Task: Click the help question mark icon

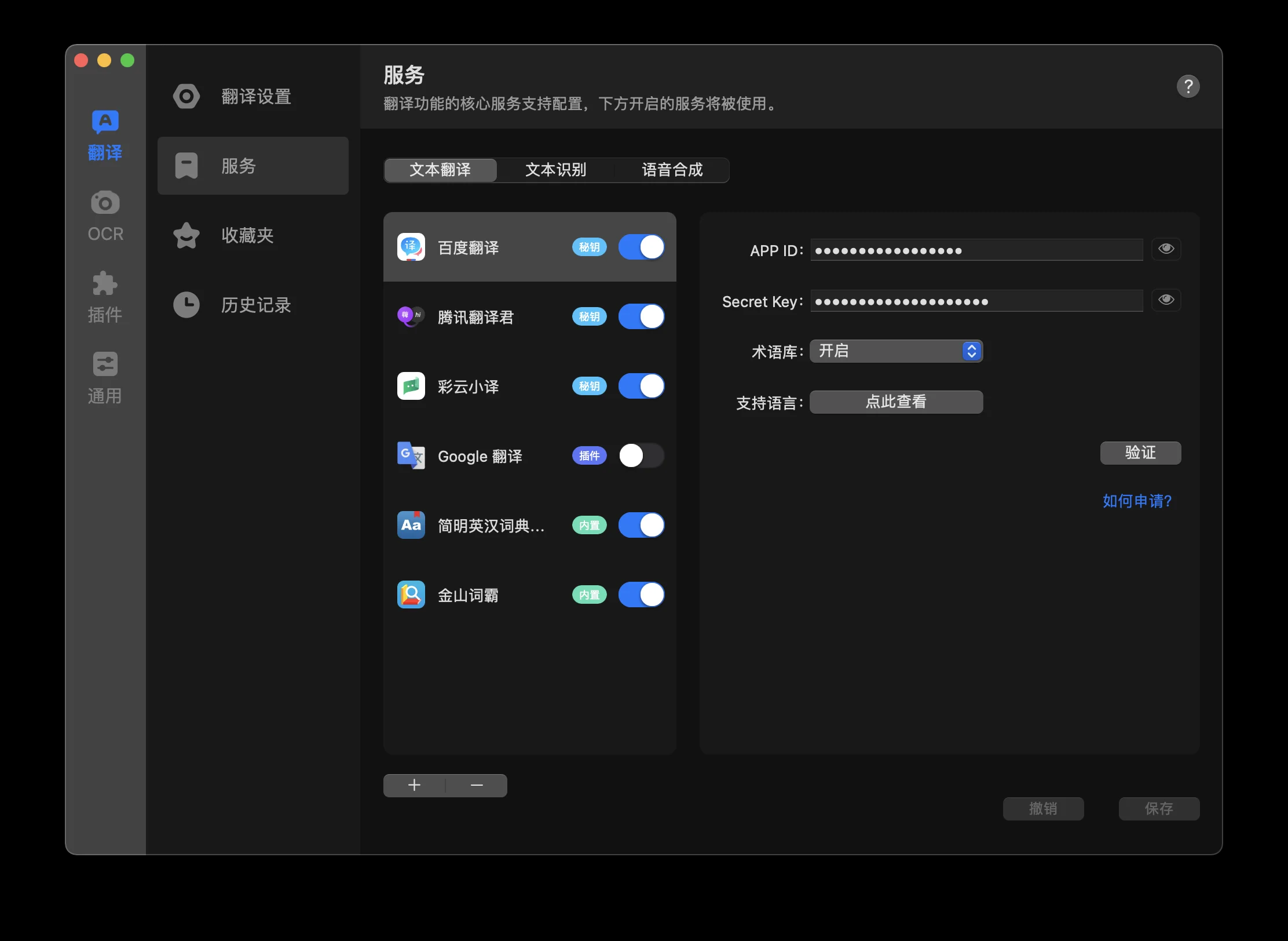Action: (x=1188, y=86)
